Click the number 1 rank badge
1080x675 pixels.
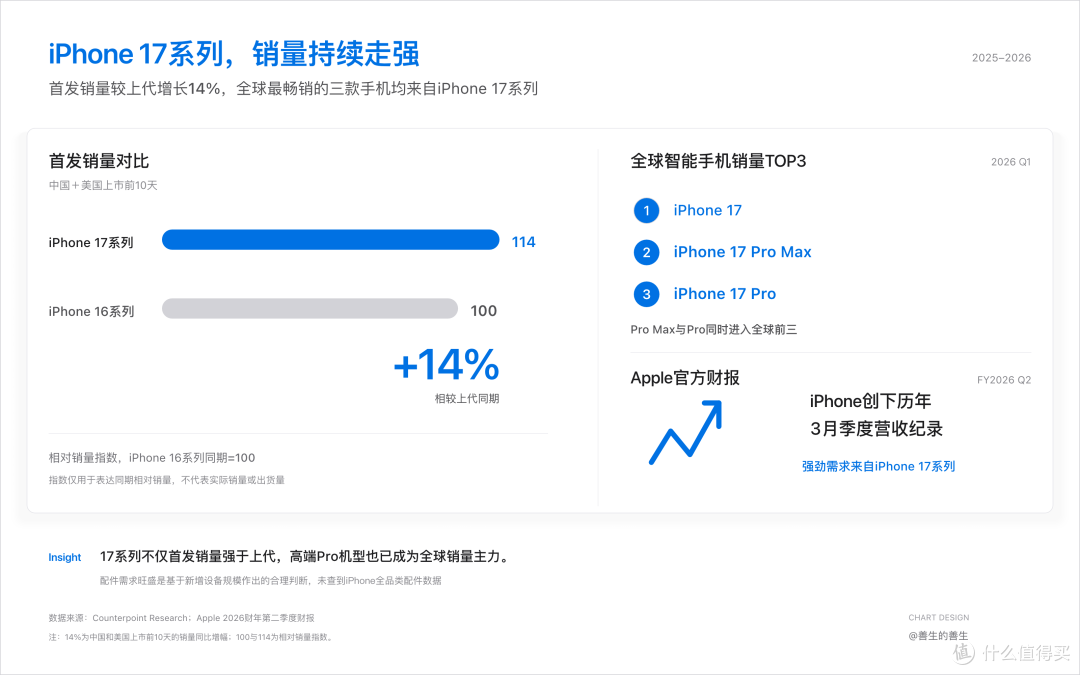coord(646,211)
